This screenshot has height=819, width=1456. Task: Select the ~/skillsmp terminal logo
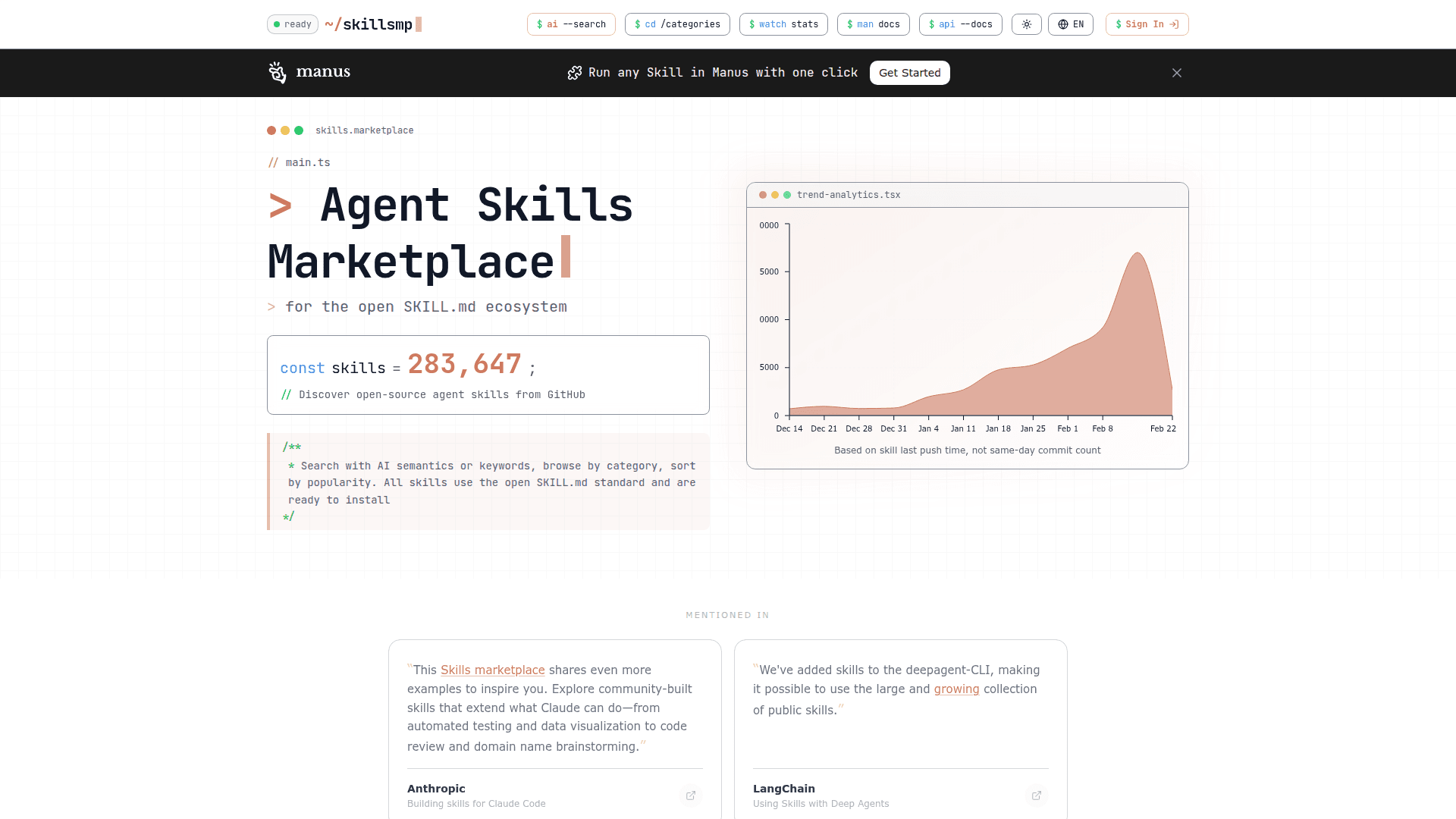point(371,24)
